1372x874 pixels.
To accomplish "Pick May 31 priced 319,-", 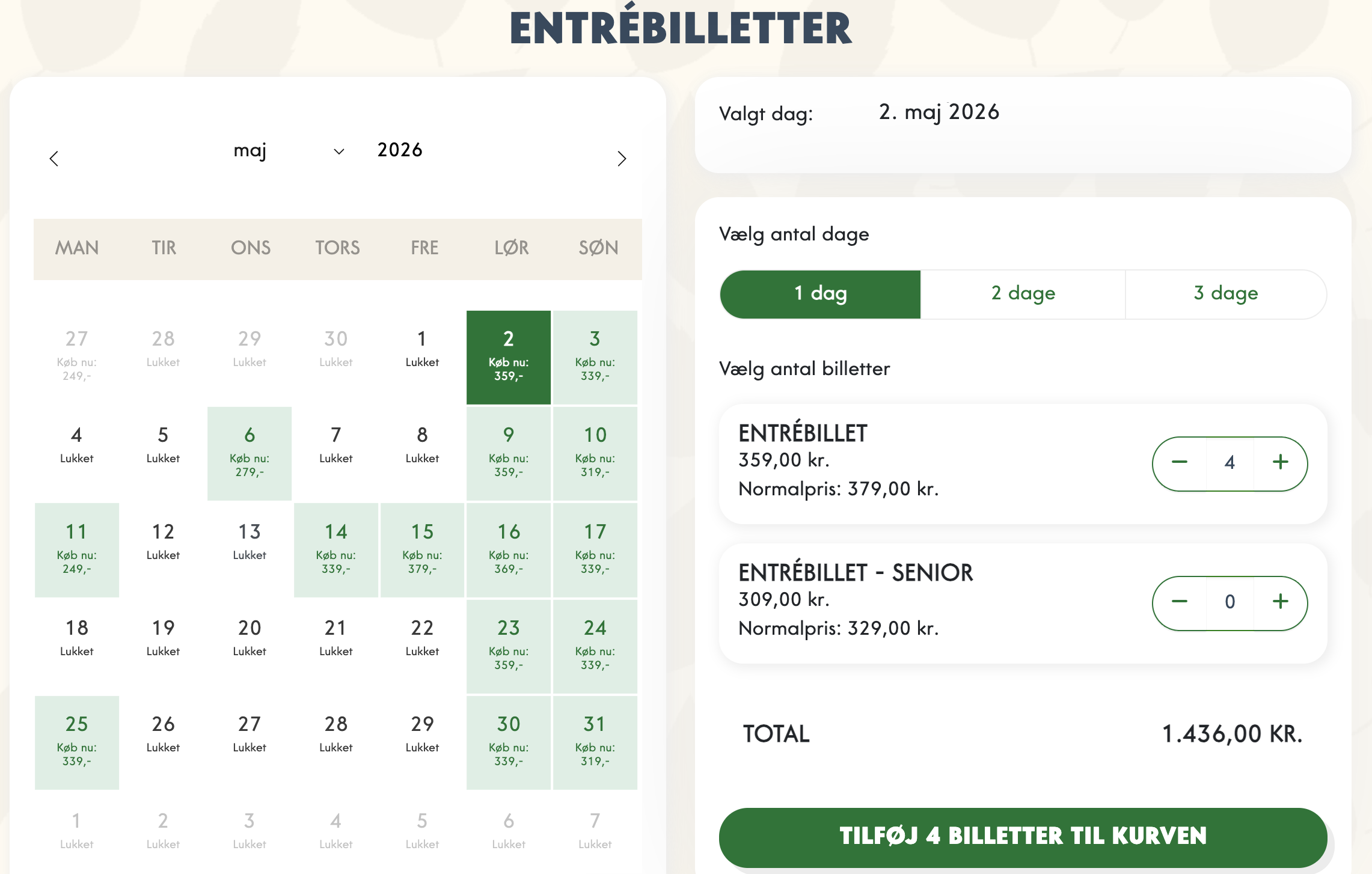I will click(x=595, y=742).
